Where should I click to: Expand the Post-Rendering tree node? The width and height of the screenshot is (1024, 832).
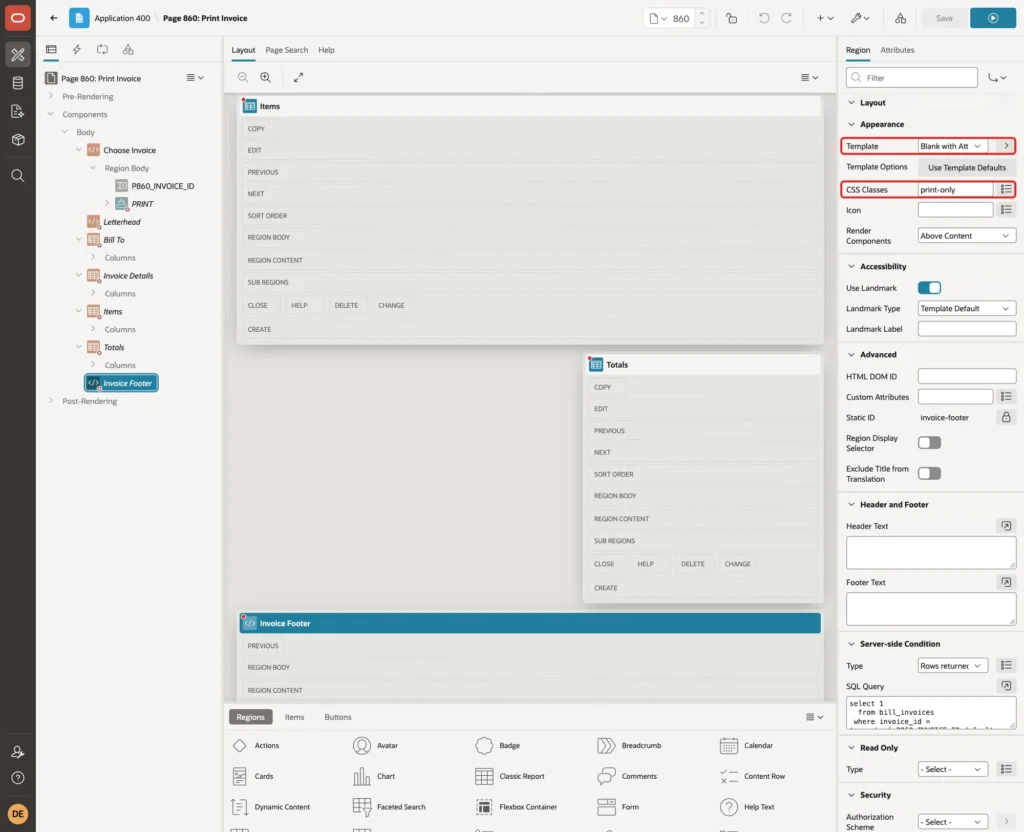point(51,400)
